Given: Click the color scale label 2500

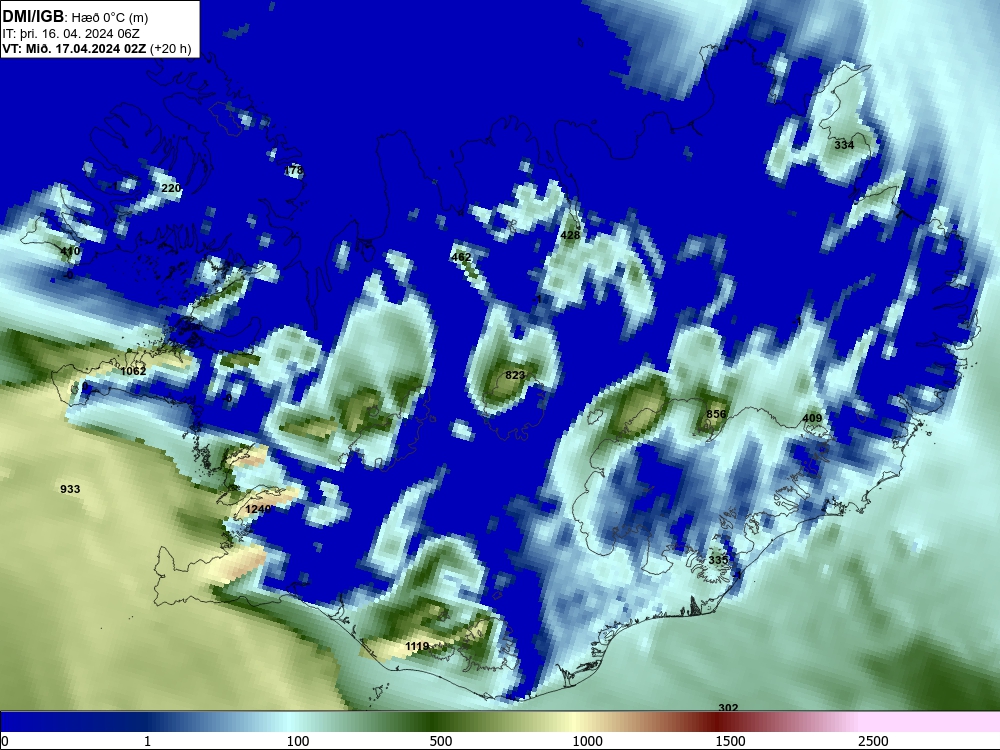Looking at the screenshot, I should tap(873, 741).
